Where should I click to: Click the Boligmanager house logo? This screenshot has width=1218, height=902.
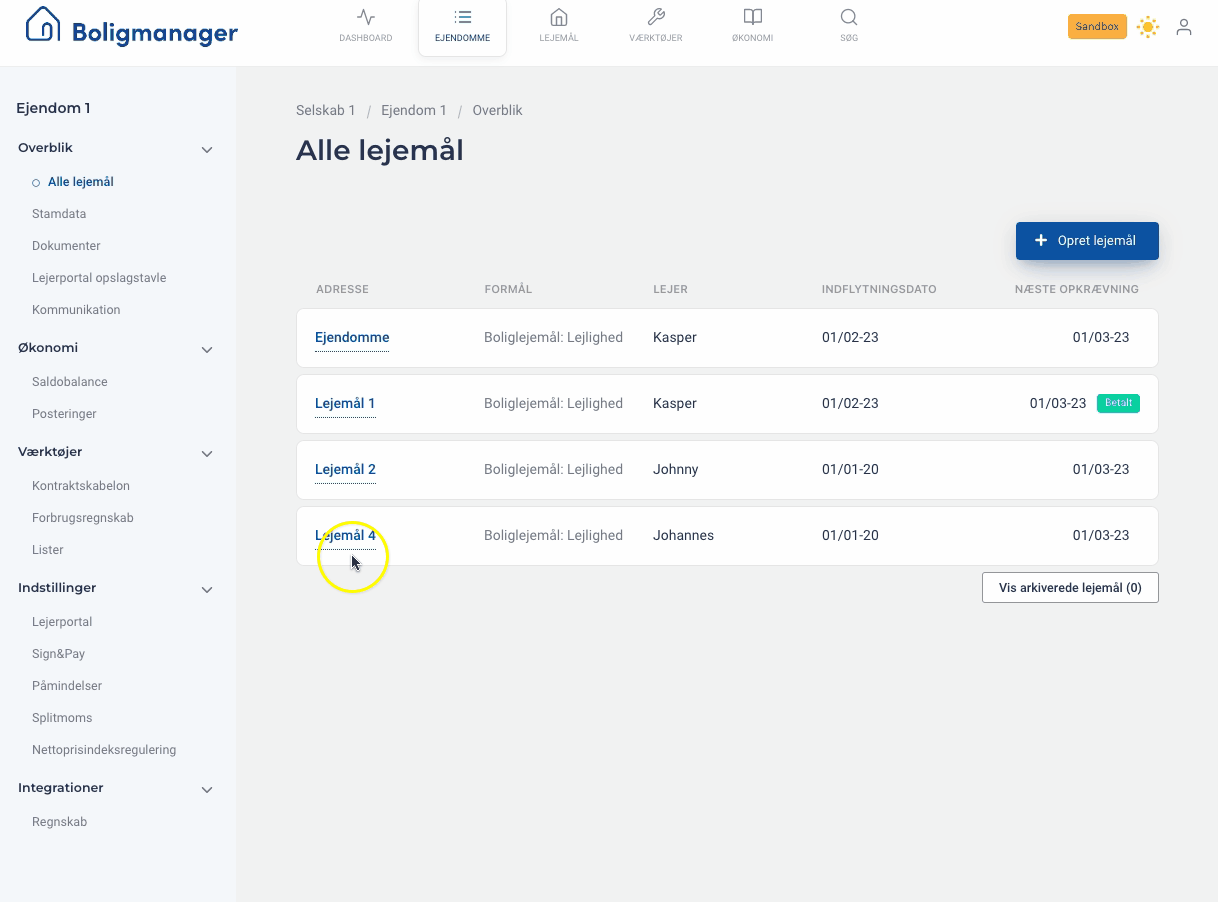coord(43,26)
